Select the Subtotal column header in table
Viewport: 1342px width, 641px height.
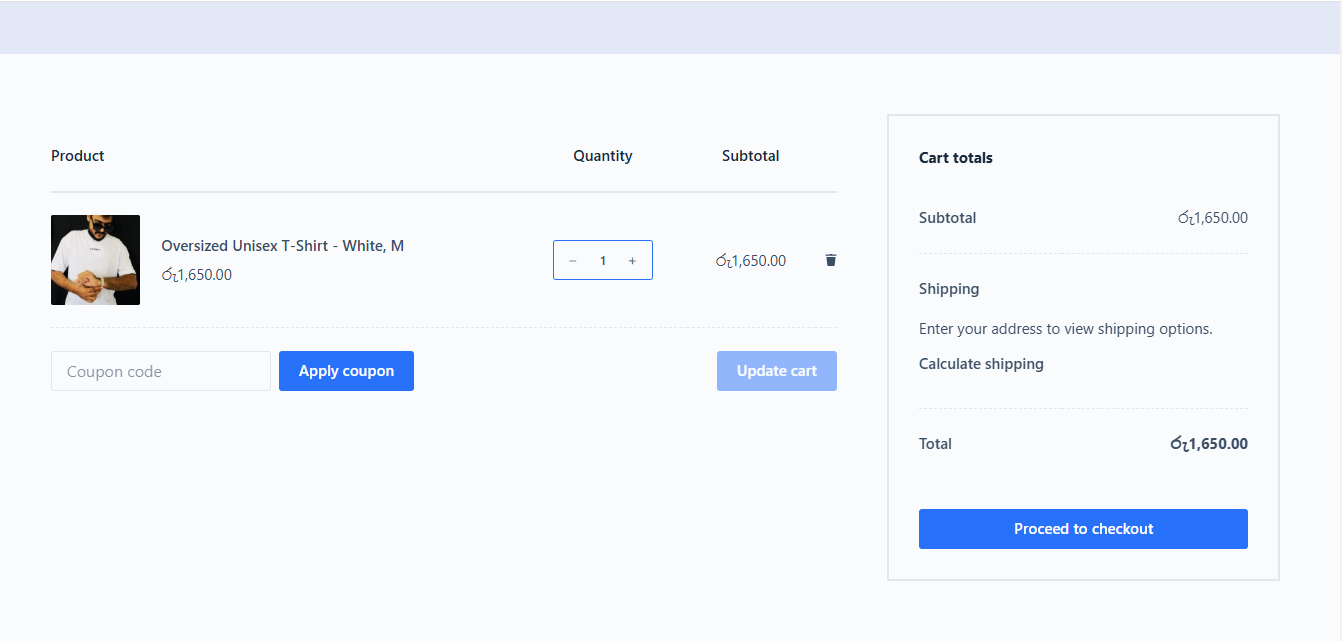pos(750,156)
